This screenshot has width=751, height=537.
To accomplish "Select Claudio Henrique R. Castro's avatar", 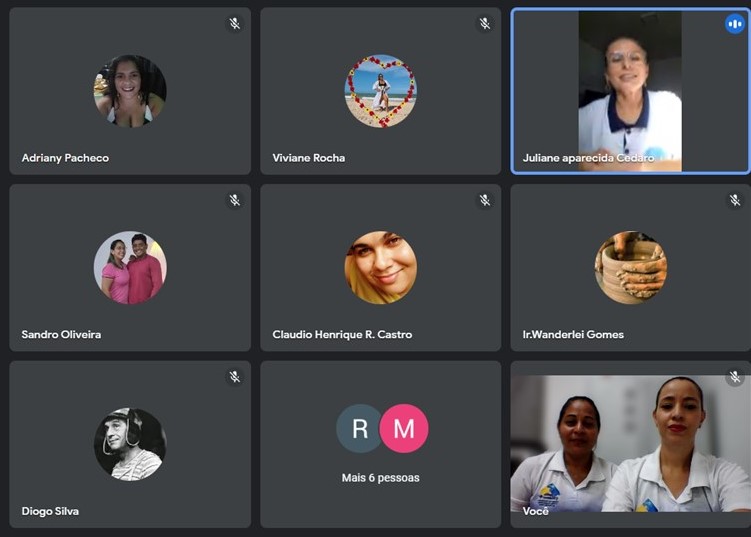I will [381, 267].
